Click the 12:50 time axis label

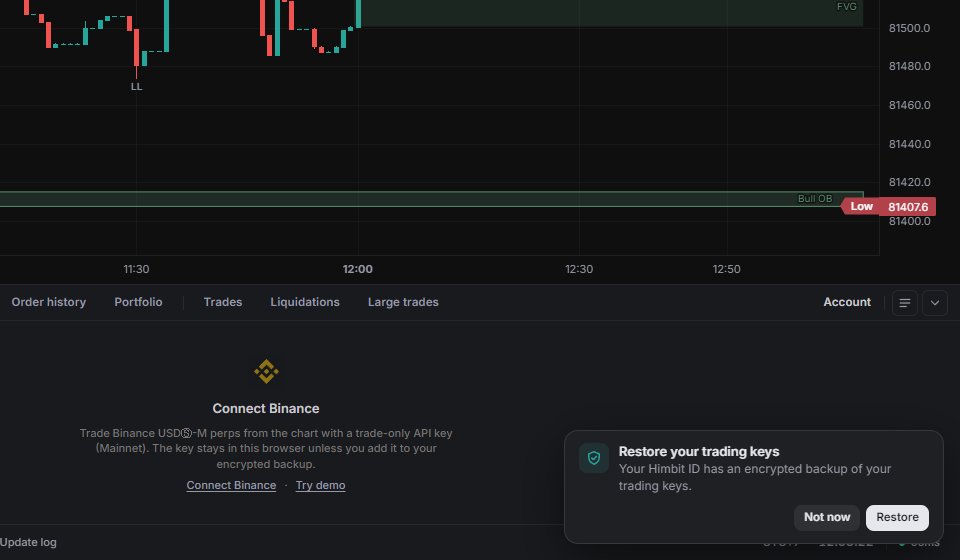pos(727,269)
